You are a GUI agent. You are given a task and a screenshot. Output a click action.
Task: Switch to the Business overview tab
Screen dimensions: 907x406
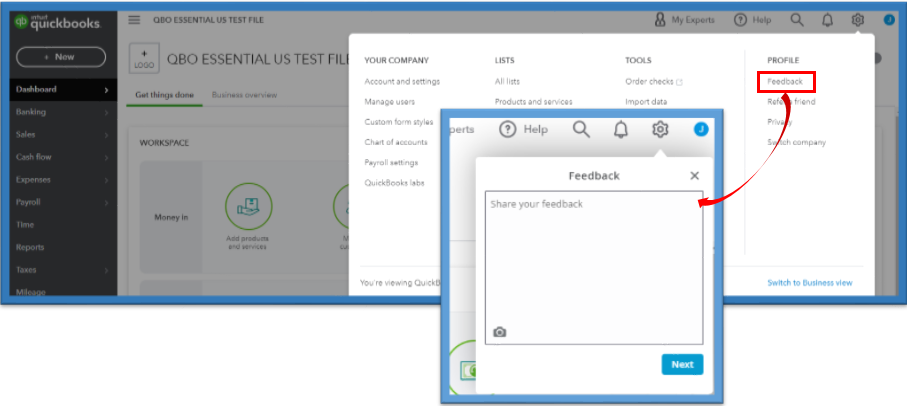click(x=244, y=95)
